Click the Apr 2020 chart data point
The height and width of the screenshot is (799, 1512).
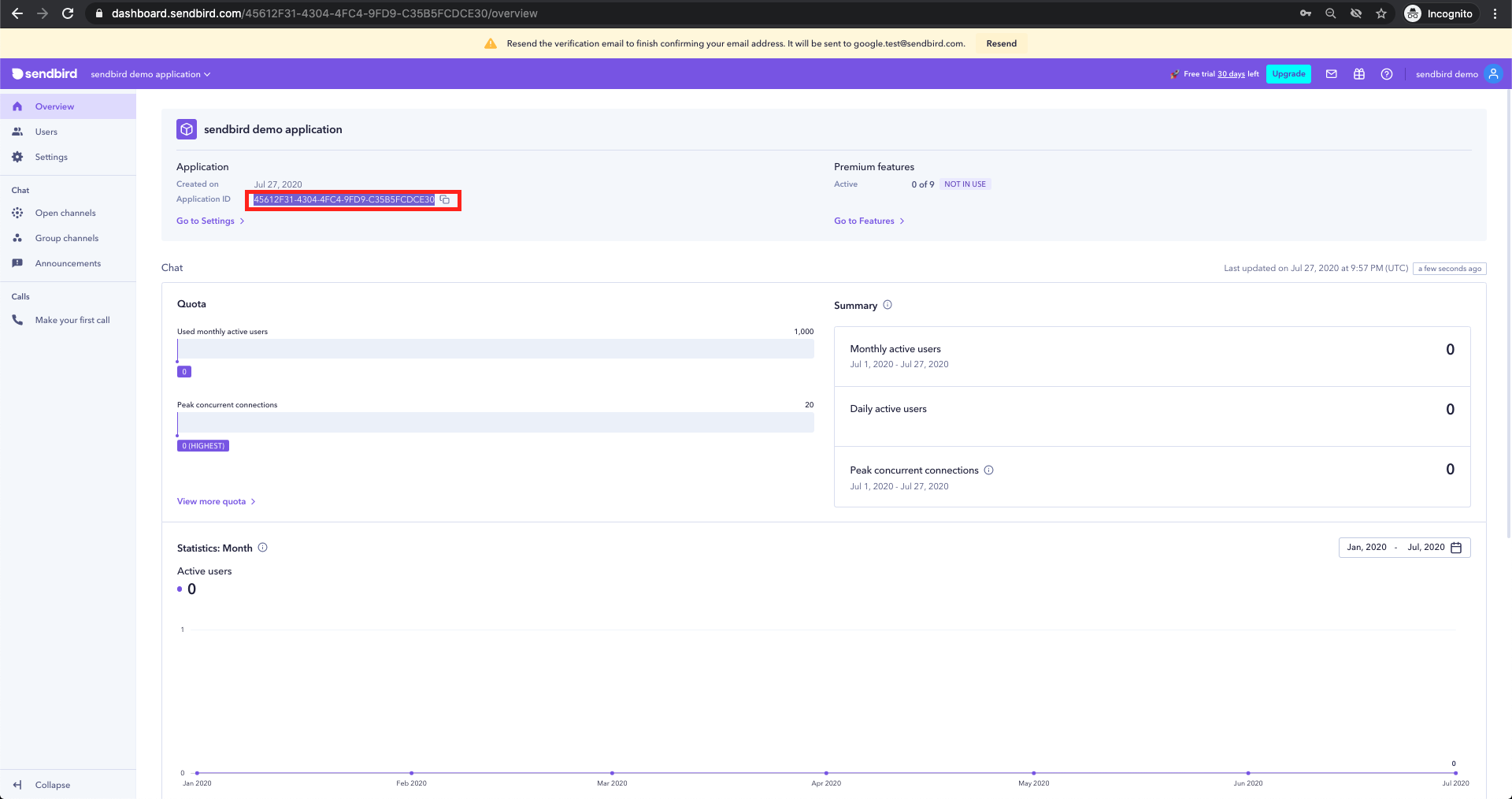pyautogui.click(x=826, y=773)
